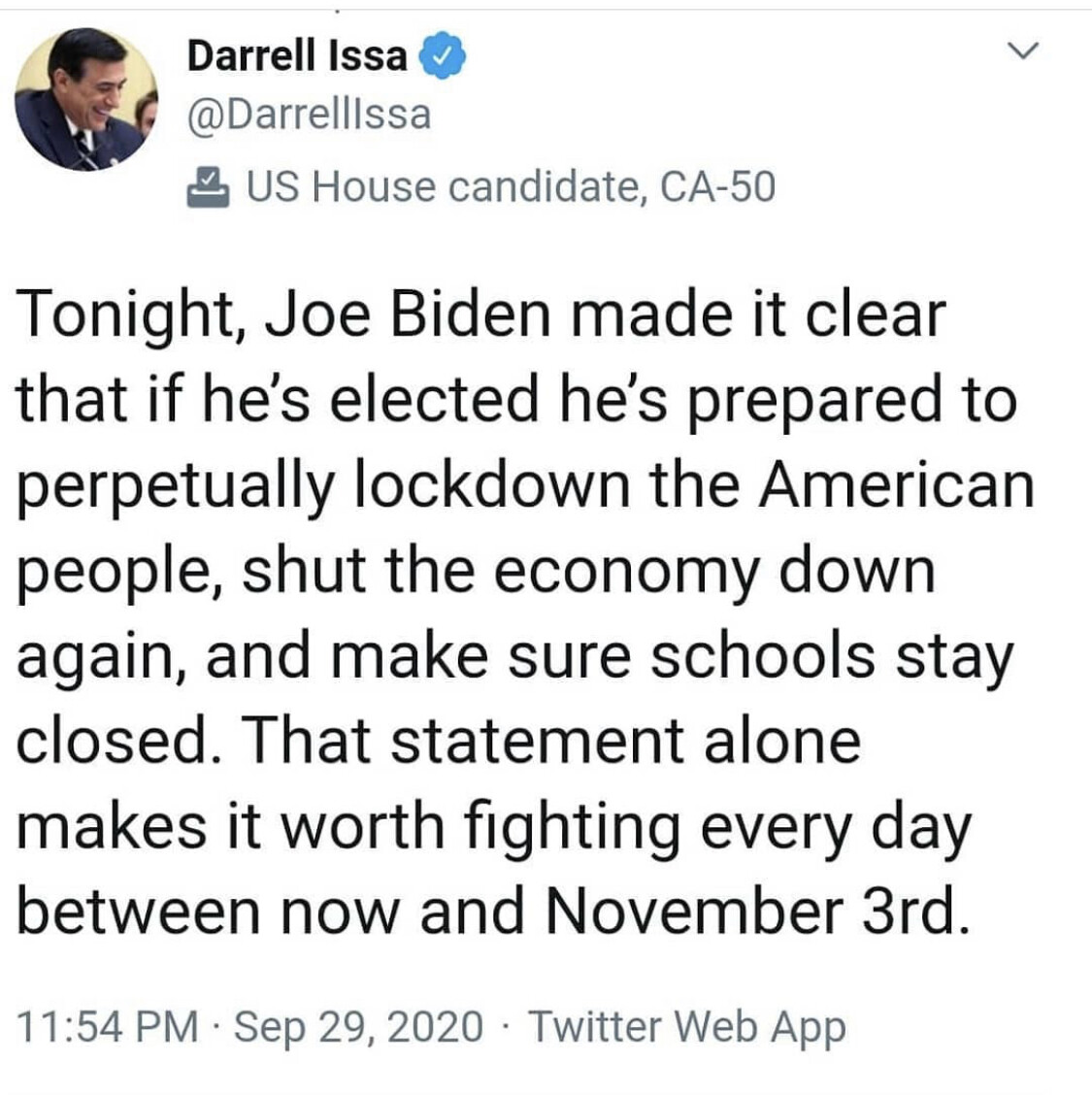Open the Twitter Web App source link
This screenshot has width=1092, height=1095.
686,1026
